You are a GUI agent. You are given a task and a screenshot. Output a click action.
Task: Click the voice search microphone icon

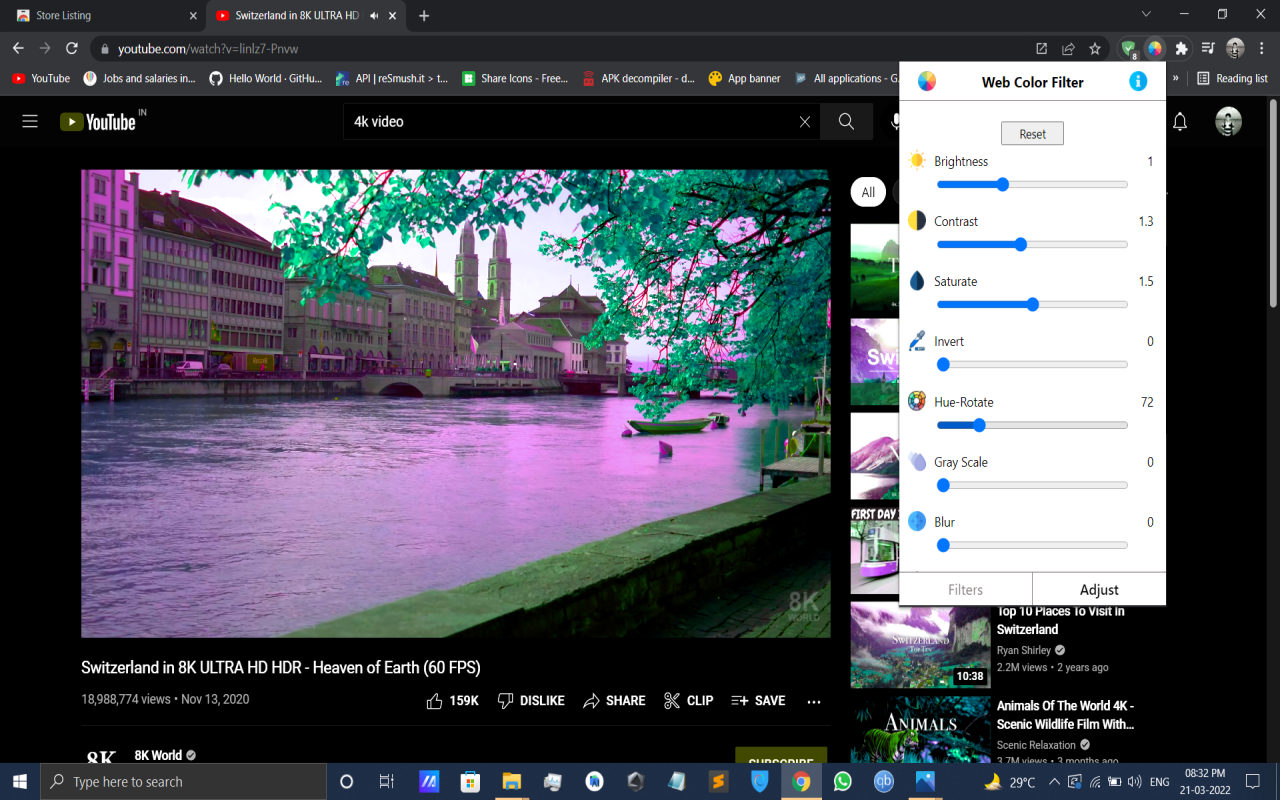(x=893, y=121)
